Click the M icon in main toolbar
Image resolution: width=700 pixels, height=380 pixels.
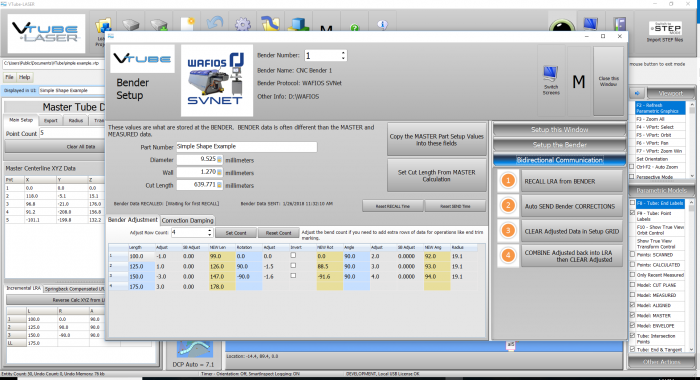[x=326, y=28]
